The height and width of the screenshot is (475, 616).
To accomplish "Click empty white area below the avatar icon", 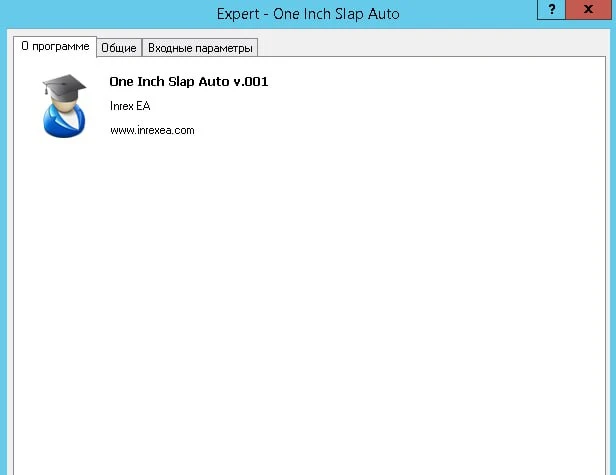I will 64,250.
